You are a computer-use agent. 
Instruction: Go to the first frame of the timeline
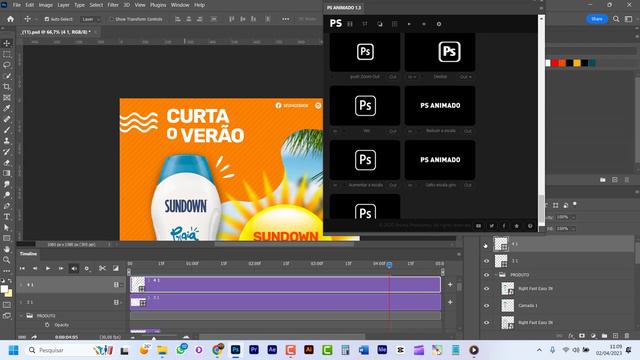[x=22, y=268]
